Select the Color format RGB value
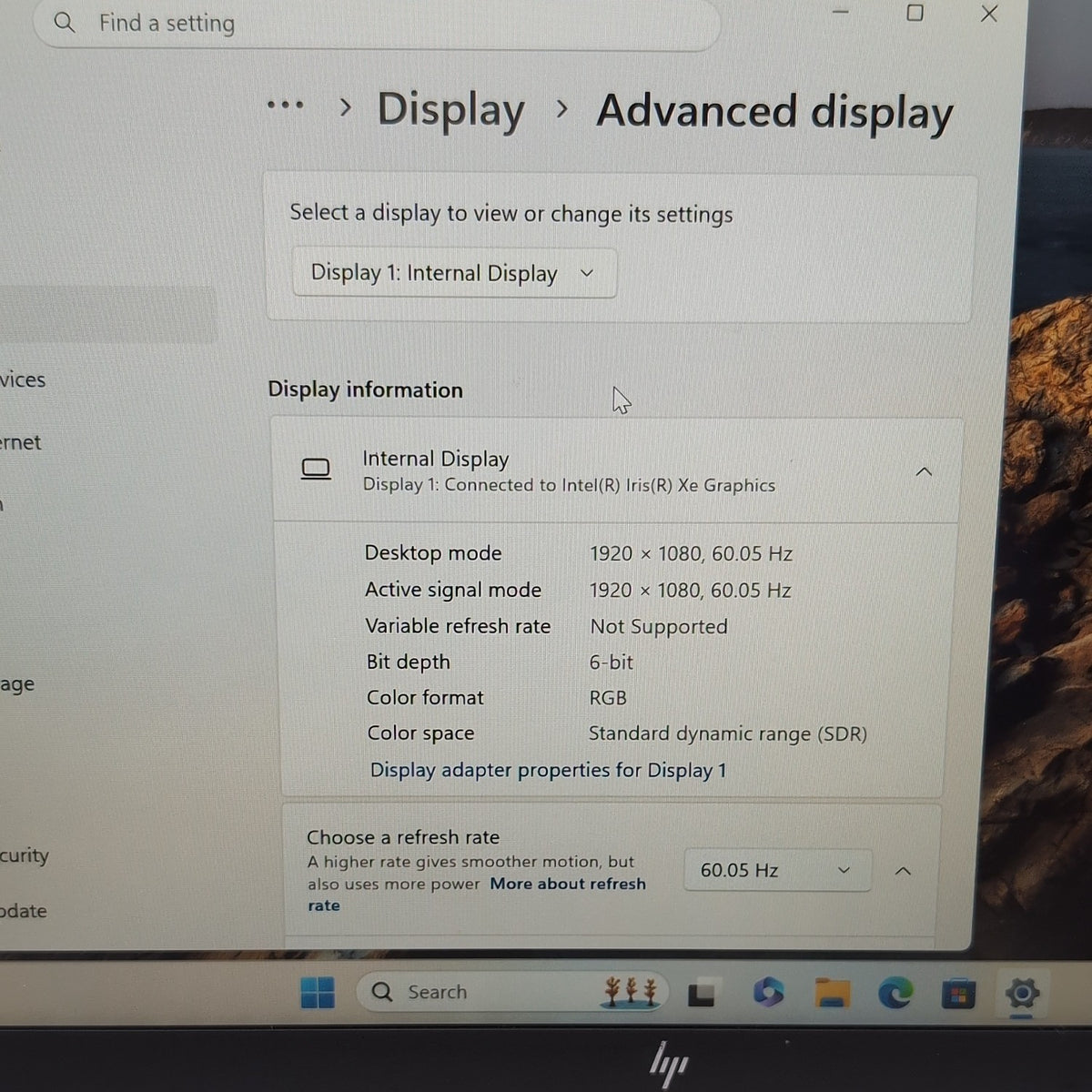Image resolution: width=1092 pixels, height=1092 pixels. (x=608, y=698)
